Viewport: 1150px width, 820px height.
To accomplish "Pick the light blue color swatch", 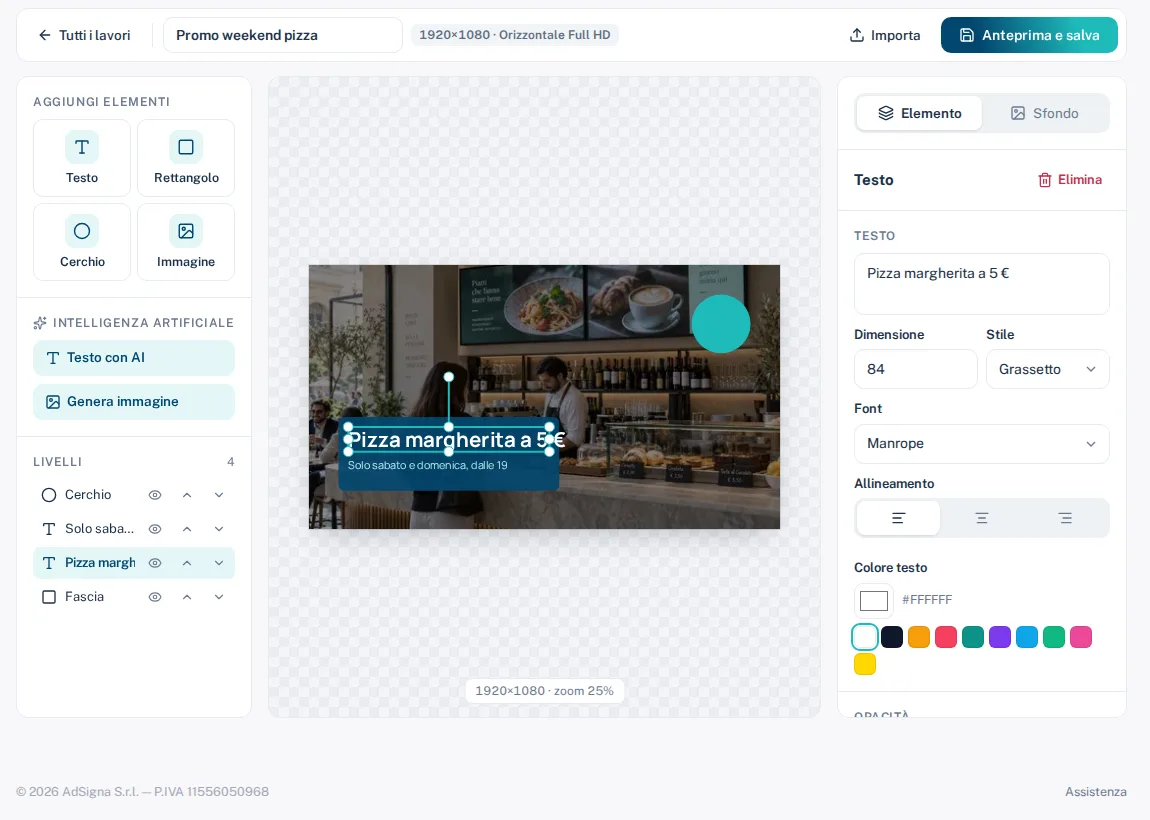I will click(1027, 637).
